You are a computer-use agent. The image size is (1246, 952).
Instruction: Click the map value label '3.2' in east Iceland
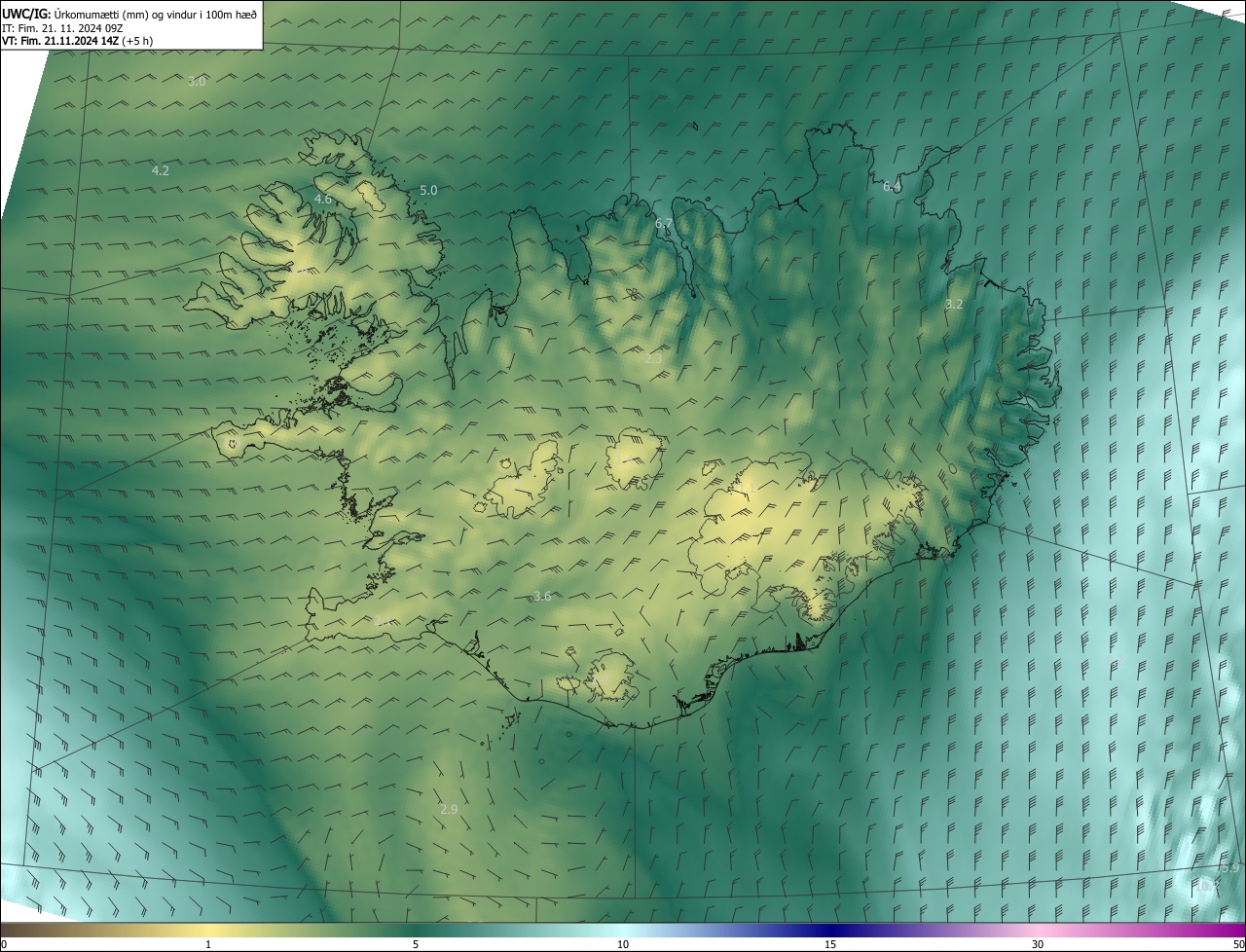(x=954, y=304)
